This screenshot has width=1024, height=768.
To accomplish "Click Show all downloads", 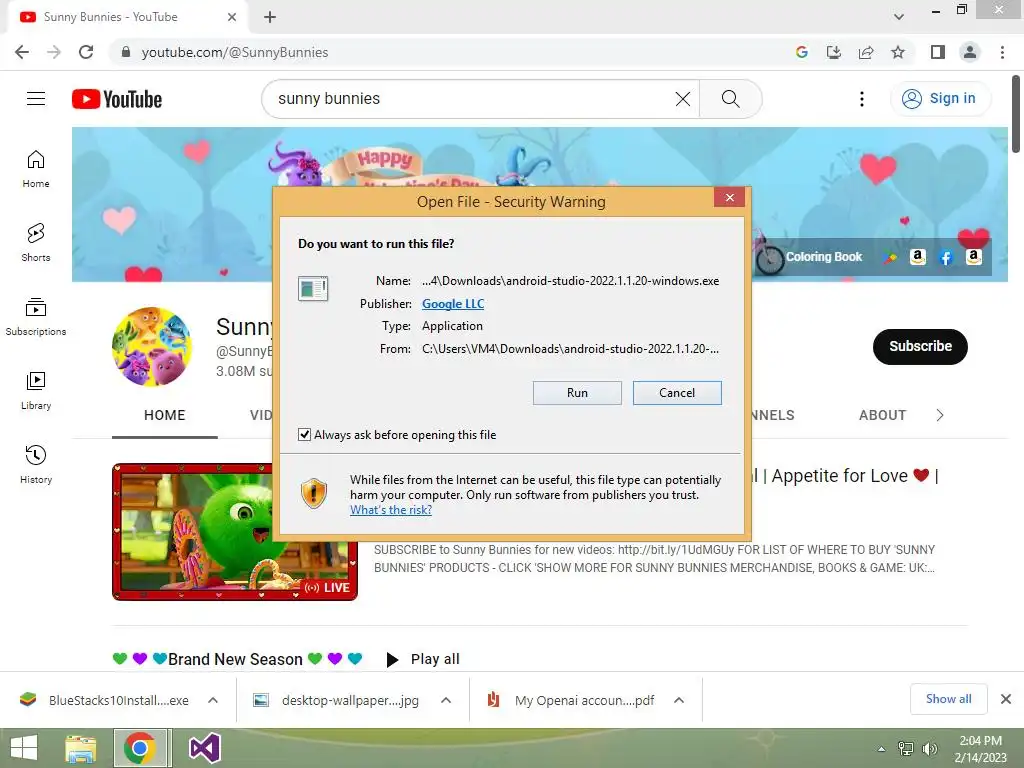I will pyautogui.click(x=948, y=699).
